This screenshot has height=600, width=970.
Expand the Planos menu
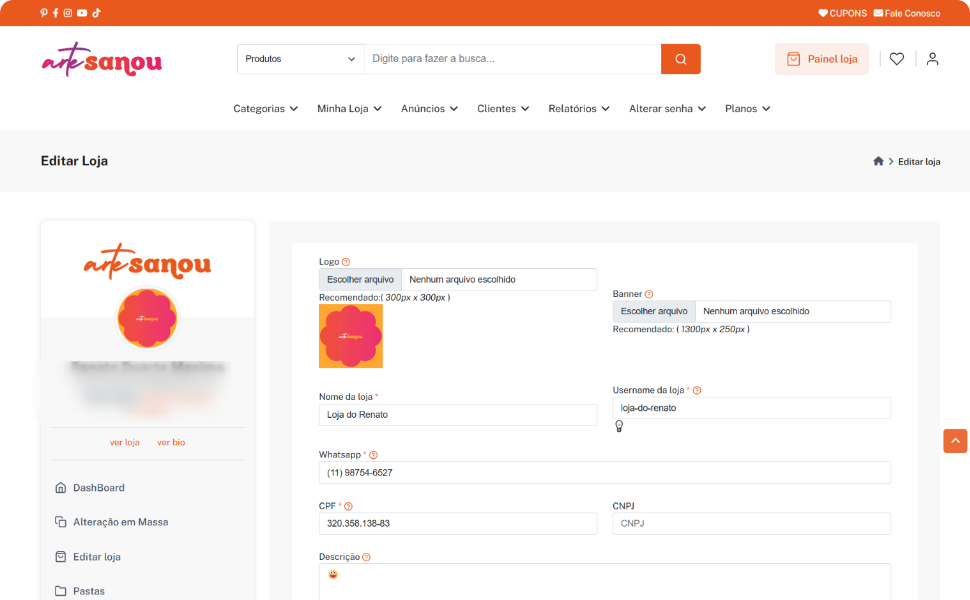[x=747, y=108]
